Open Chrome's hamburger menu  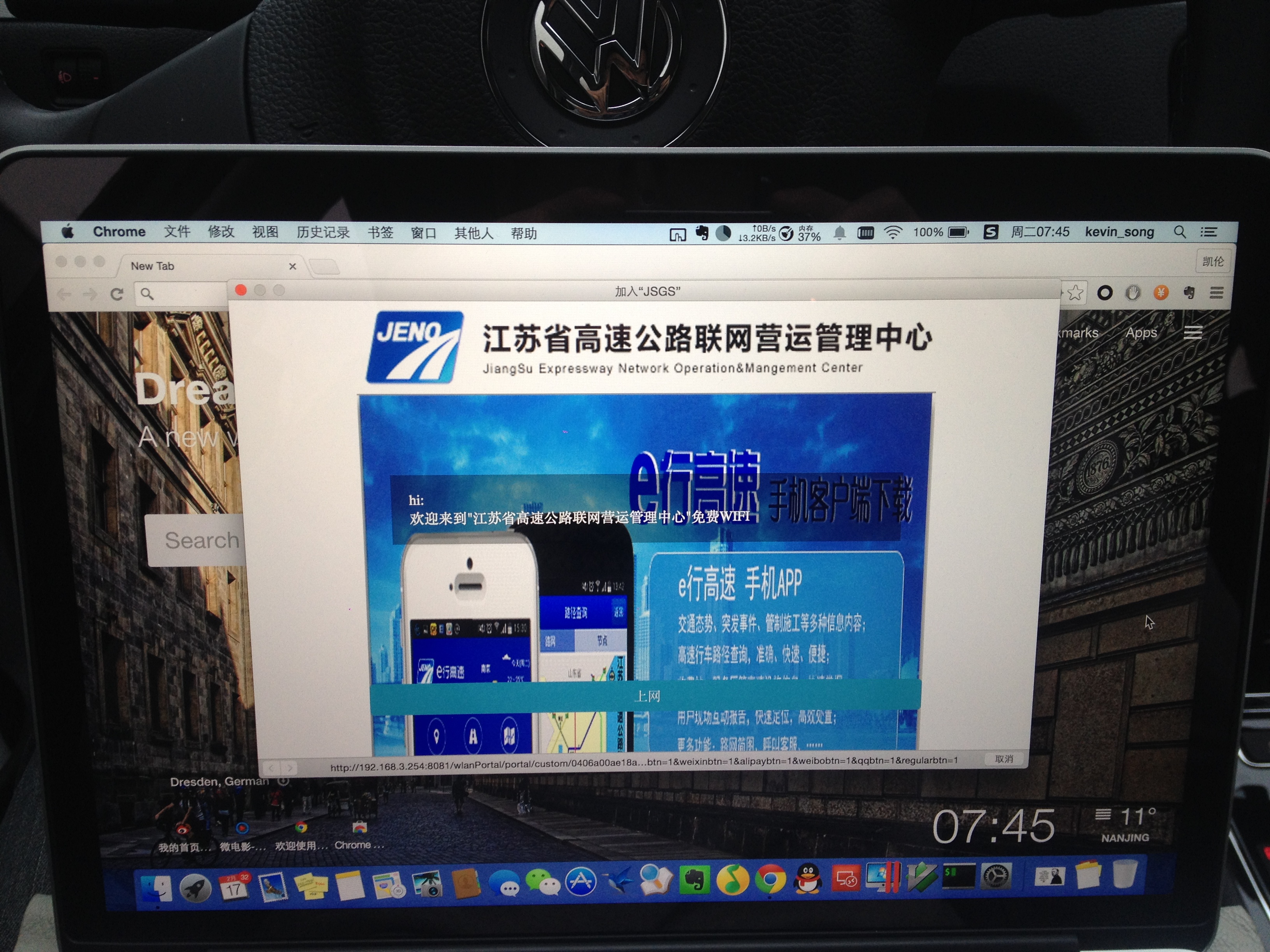tap(1216, 293)
